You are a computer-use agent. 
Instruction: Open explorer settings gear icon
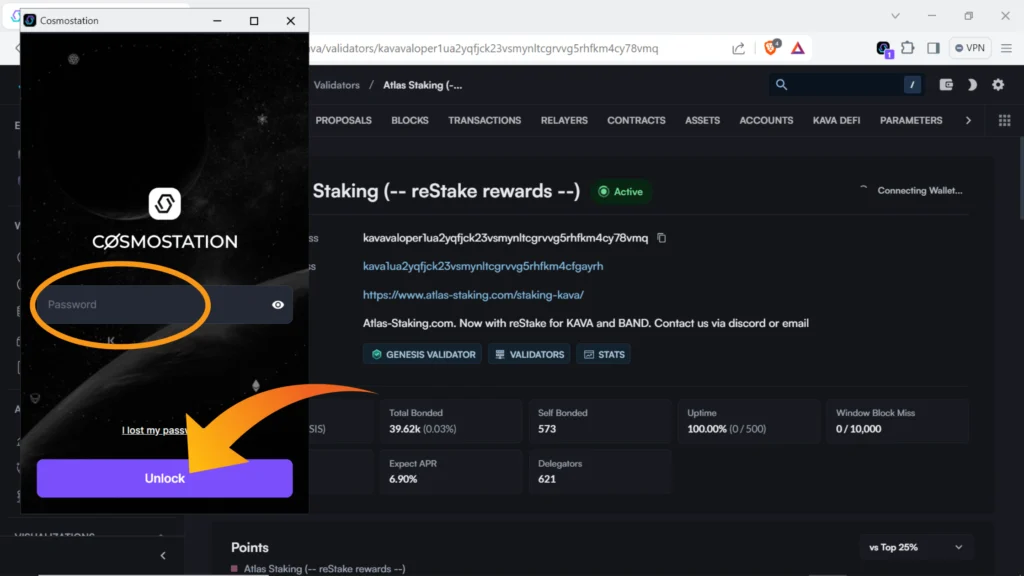[x=998, y=85]
